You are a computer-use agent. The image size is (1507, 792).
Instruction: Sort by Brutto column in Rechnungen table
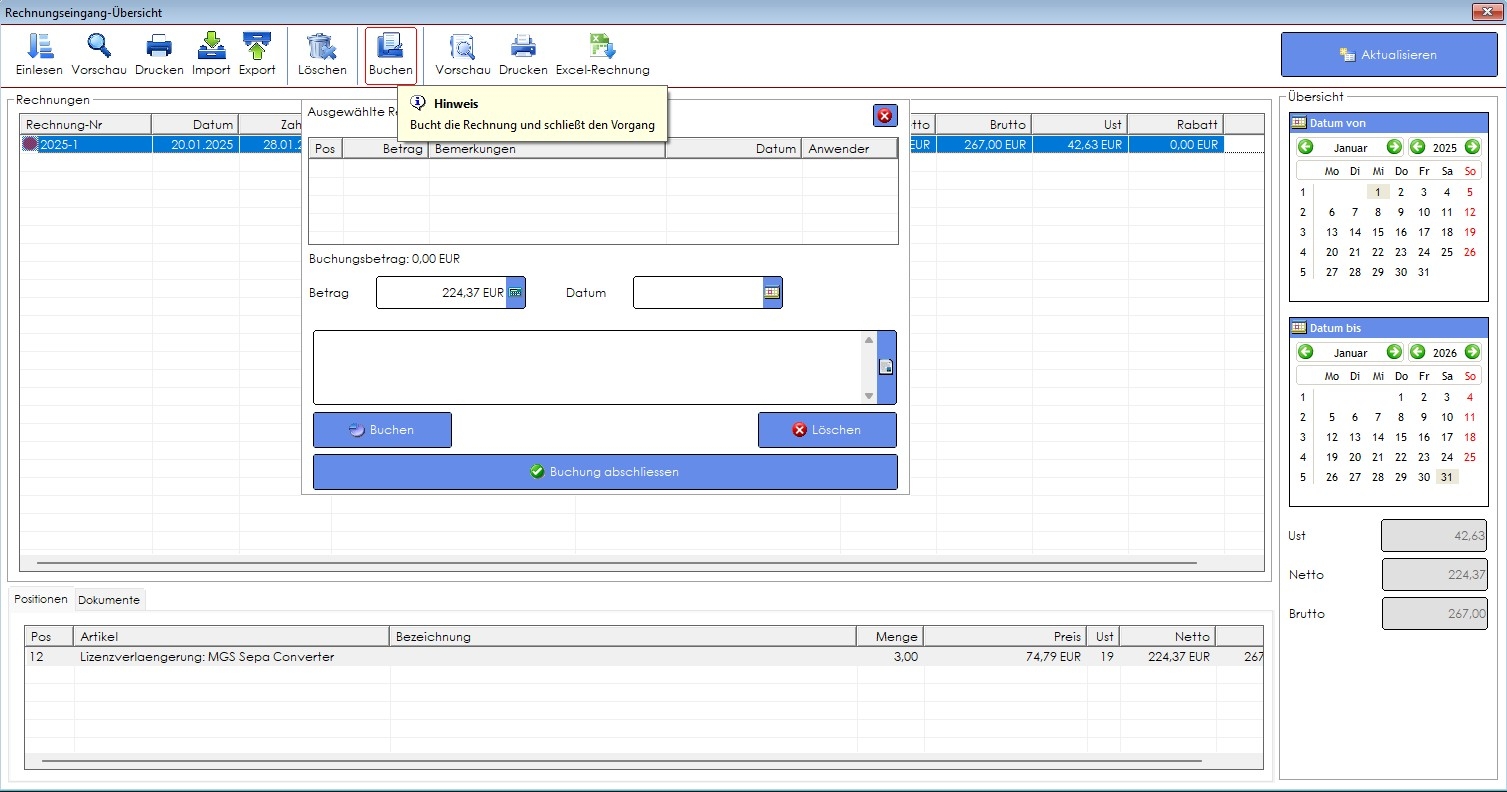pyautogui.click(x=983, y=124)
